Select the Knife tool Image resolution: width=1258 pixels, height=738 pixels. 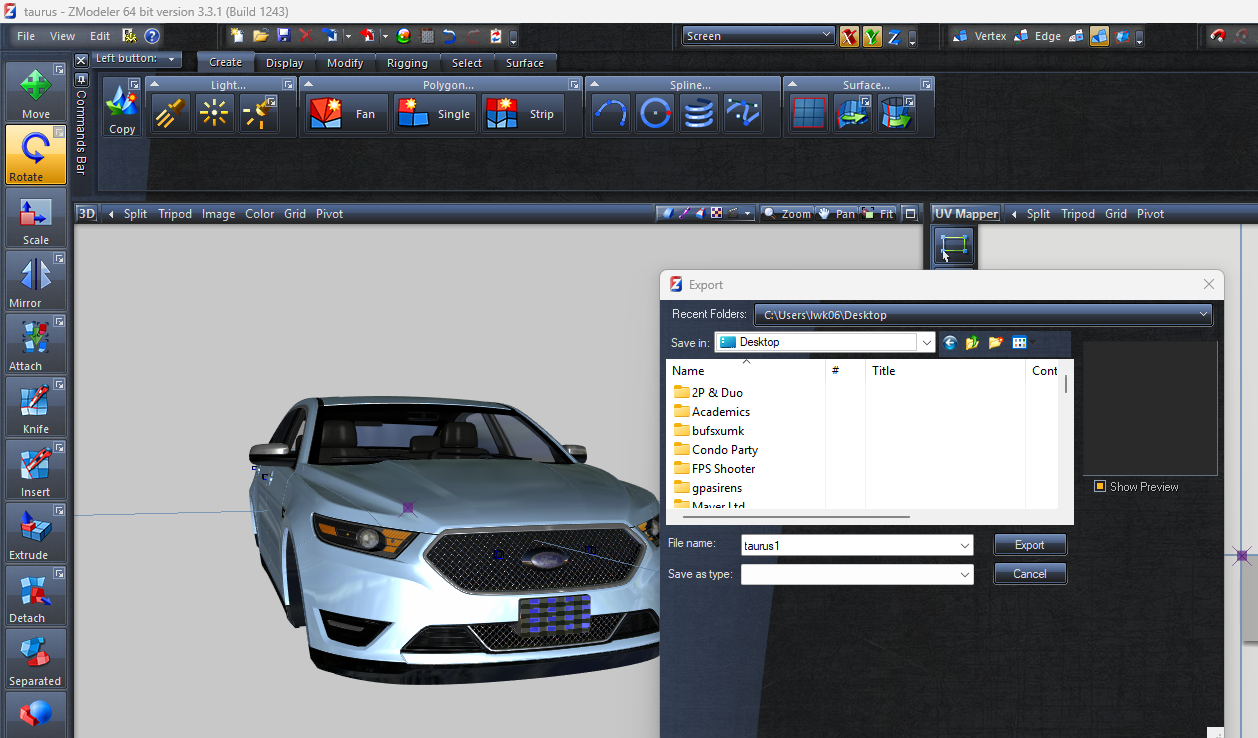coord(36,408)
